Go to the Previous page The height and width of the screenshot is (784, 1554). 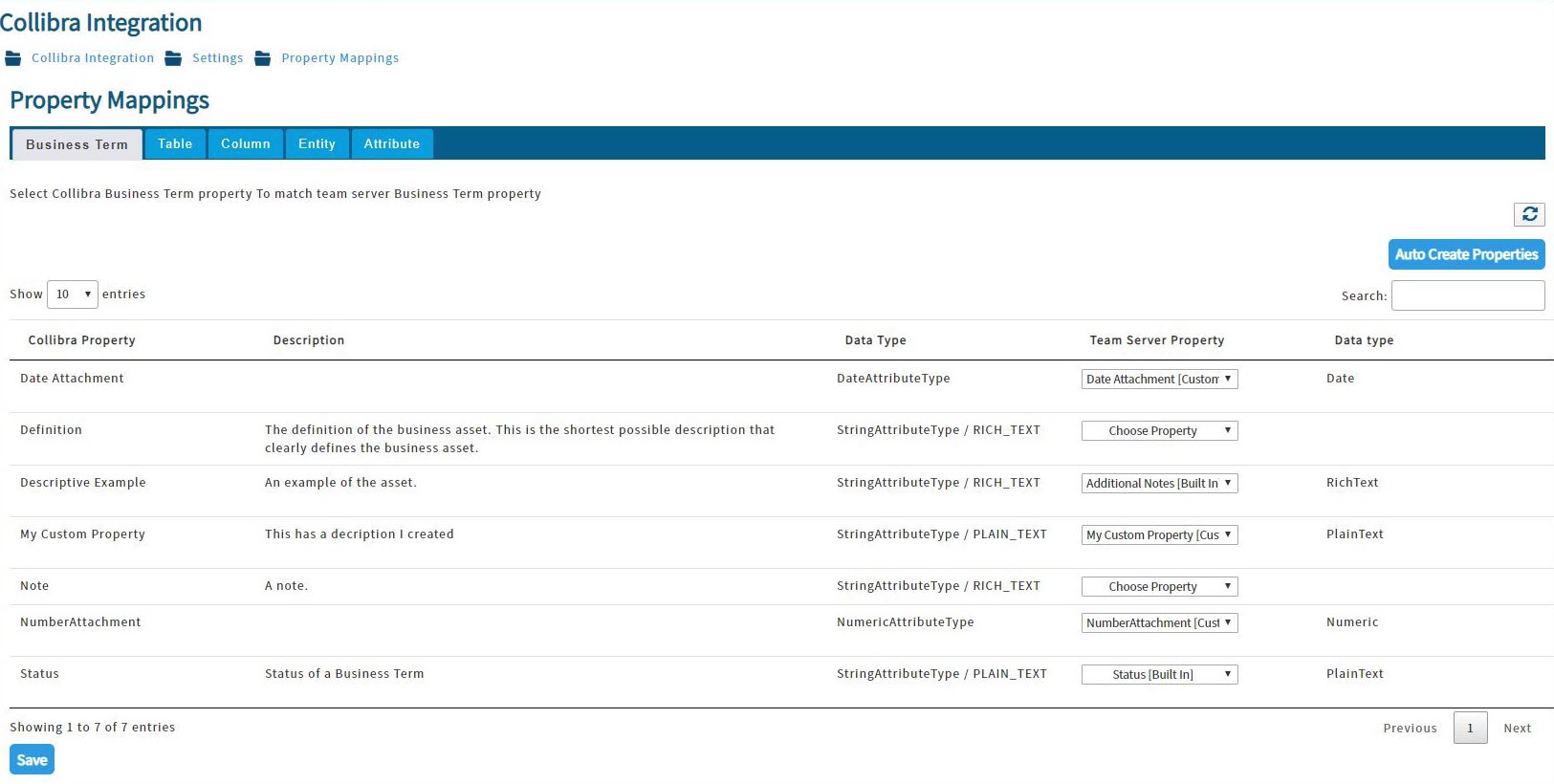point(1410,729)
